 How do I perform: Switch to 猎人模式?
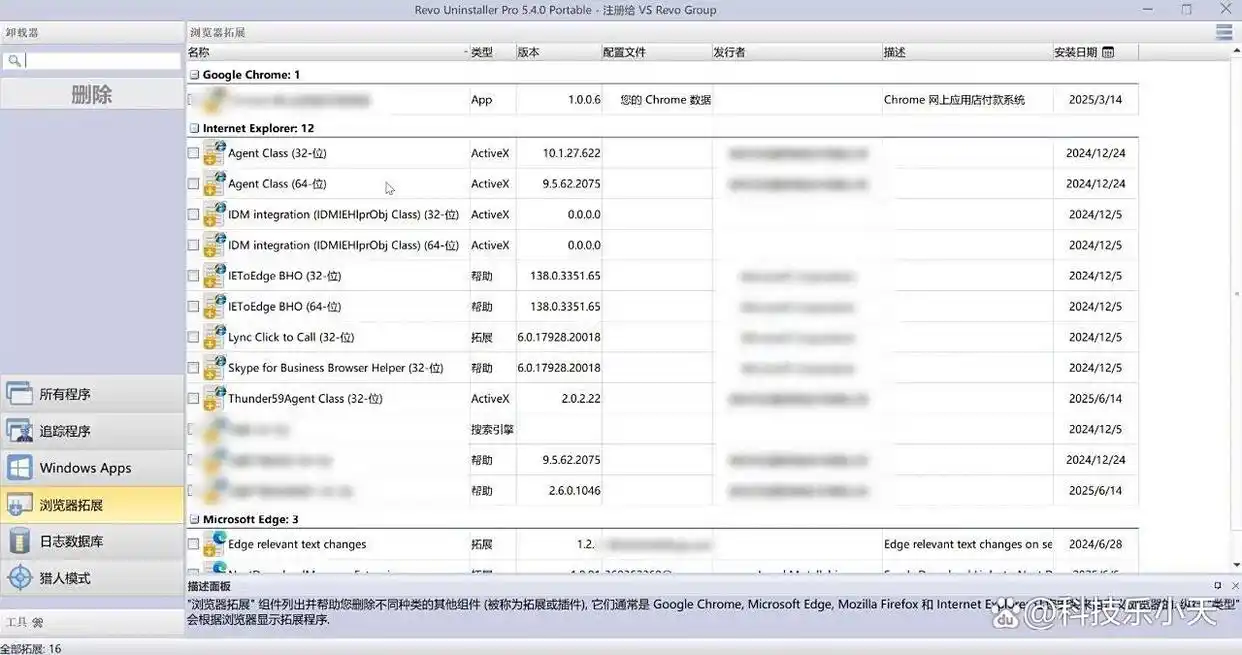(92, 578)
